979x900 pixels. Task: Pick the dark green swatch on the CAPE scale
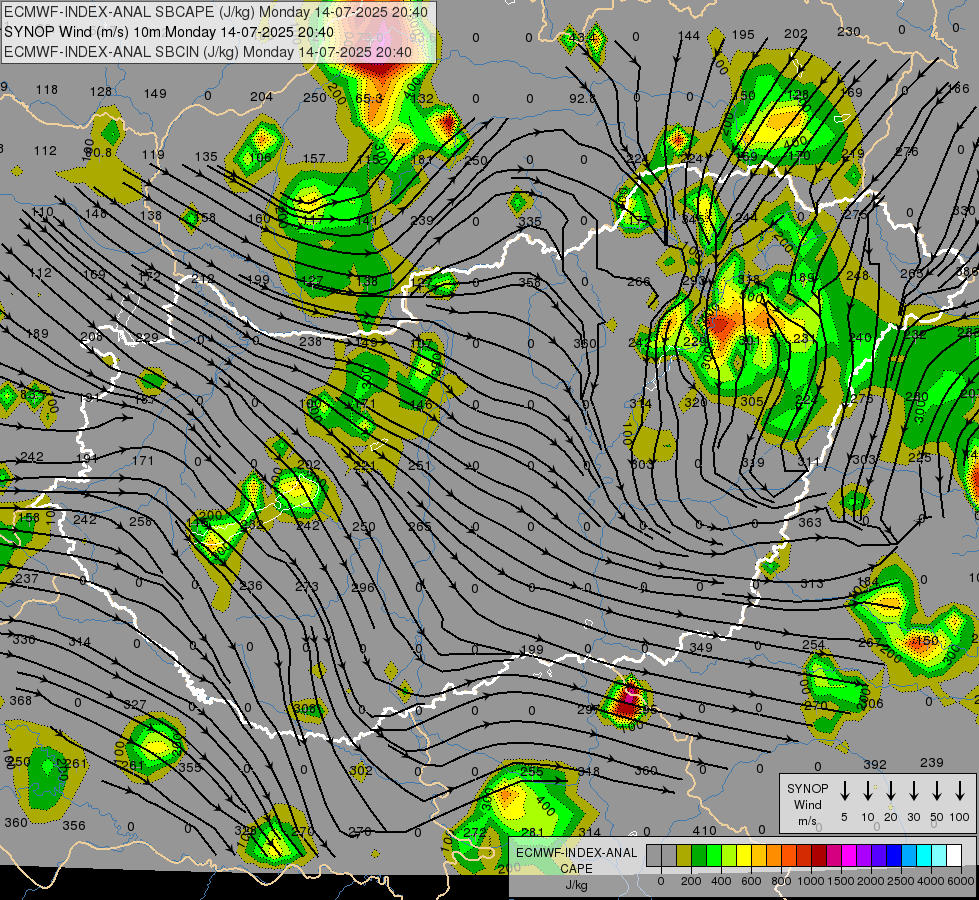coord(699,855)
